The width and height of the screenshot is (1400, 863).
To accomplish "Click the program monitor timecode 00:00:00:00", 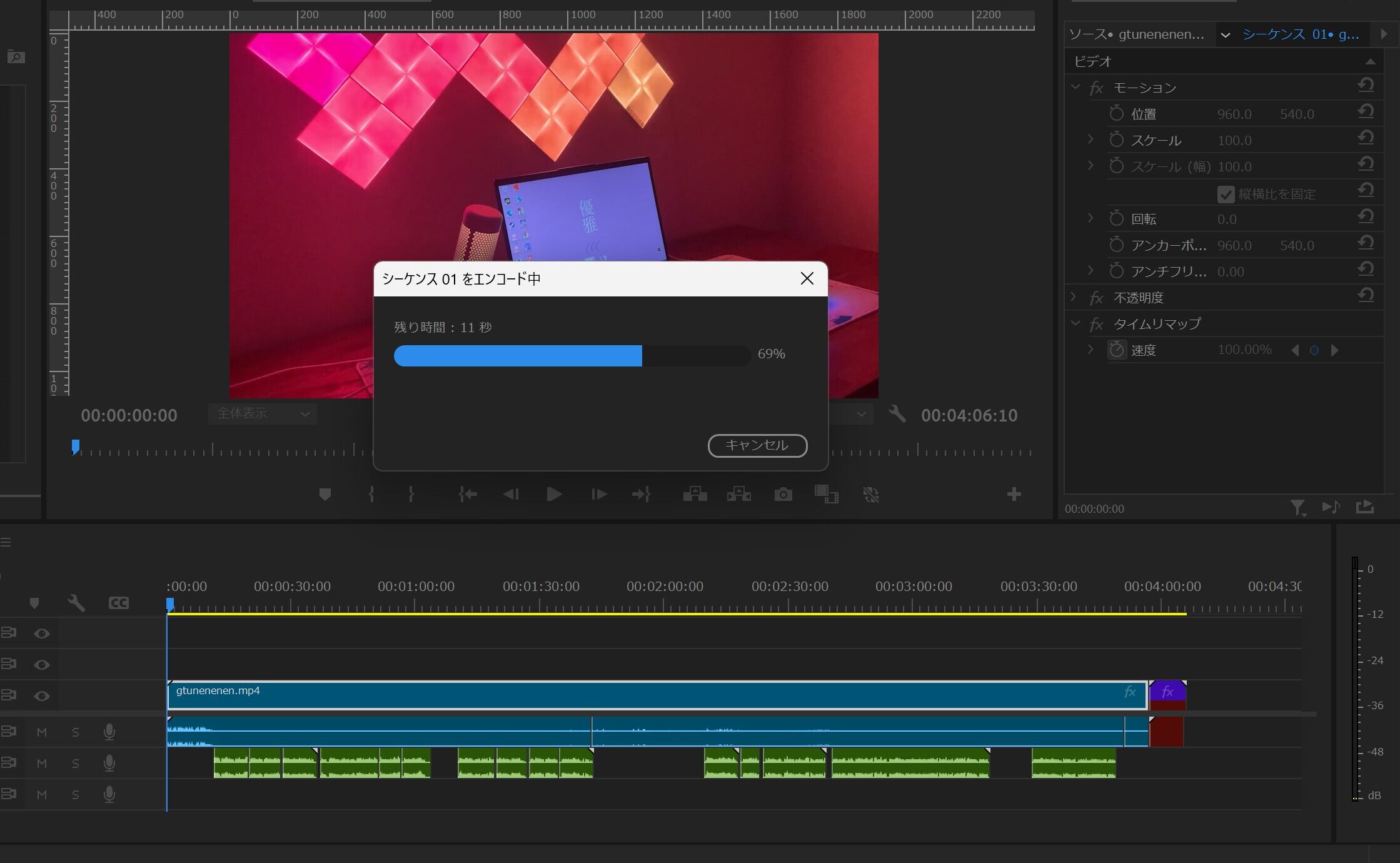I will click(129, 415).
